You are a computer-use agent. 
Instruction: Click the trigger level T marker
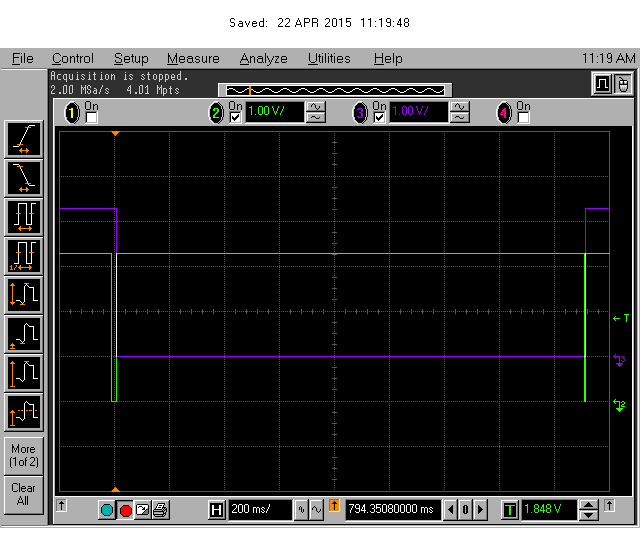coord(621,318)
